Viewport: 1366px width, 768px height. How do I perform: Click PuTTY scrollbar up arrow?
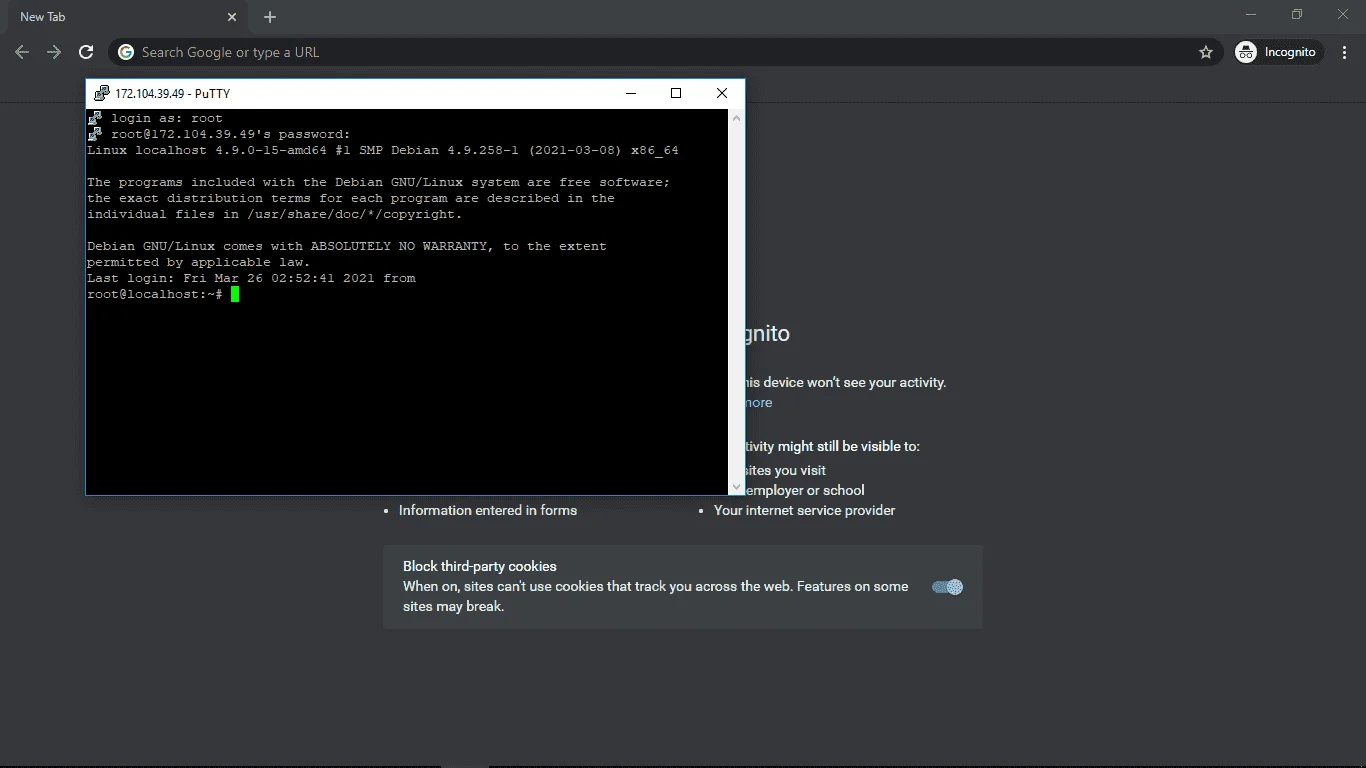coord(737,117)
